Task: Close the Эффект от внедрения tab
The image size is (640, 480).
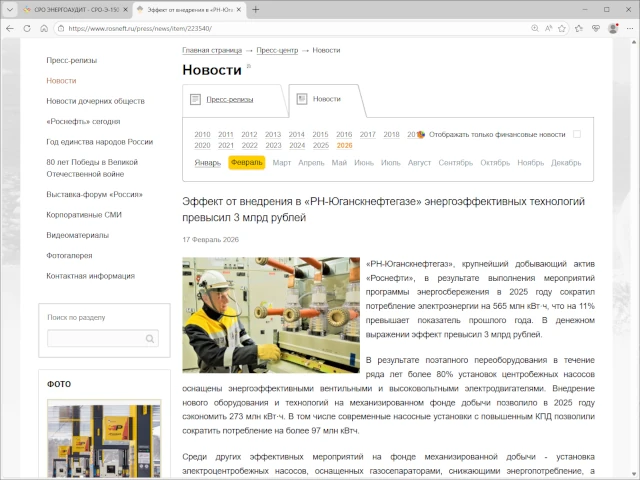Action: click(x=239, y=9)
